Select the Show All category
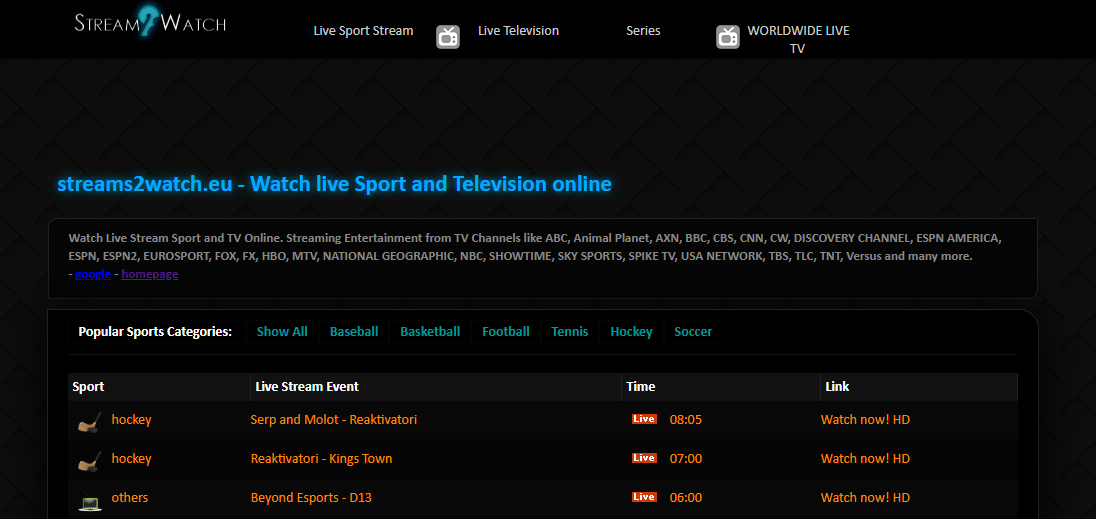This screenshot has width=1096, height=519. coord(282,332)
